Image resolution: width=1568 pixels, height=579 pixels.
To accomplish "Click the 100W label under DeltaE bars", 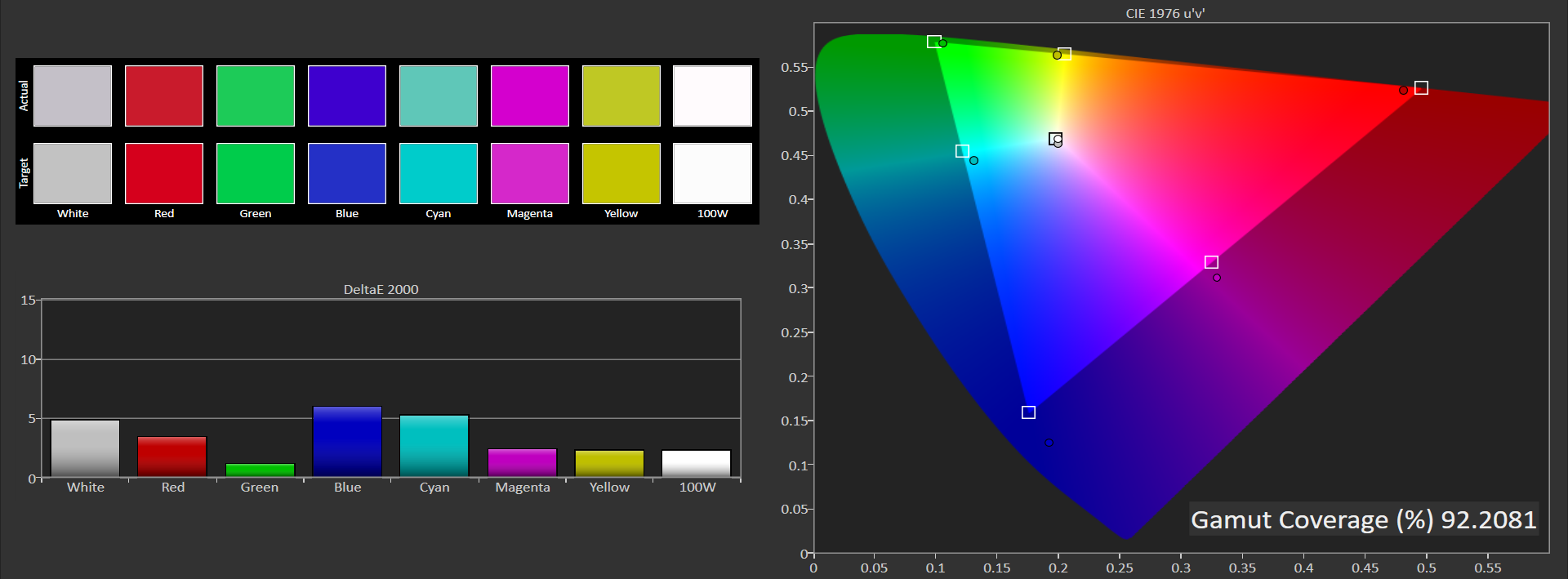I will (x=697, y=487).
